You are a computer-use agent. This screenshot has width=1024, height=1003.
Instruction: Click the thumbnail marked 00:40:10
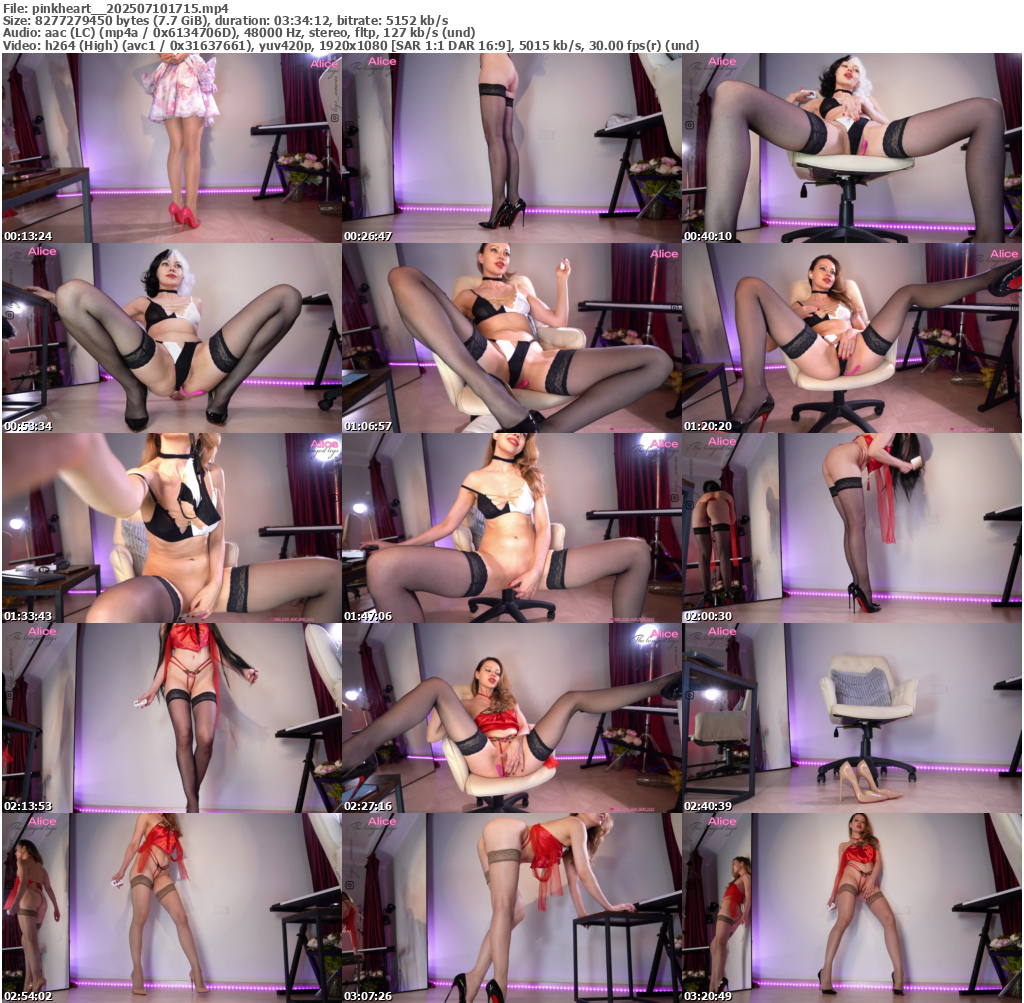(851, 148)
